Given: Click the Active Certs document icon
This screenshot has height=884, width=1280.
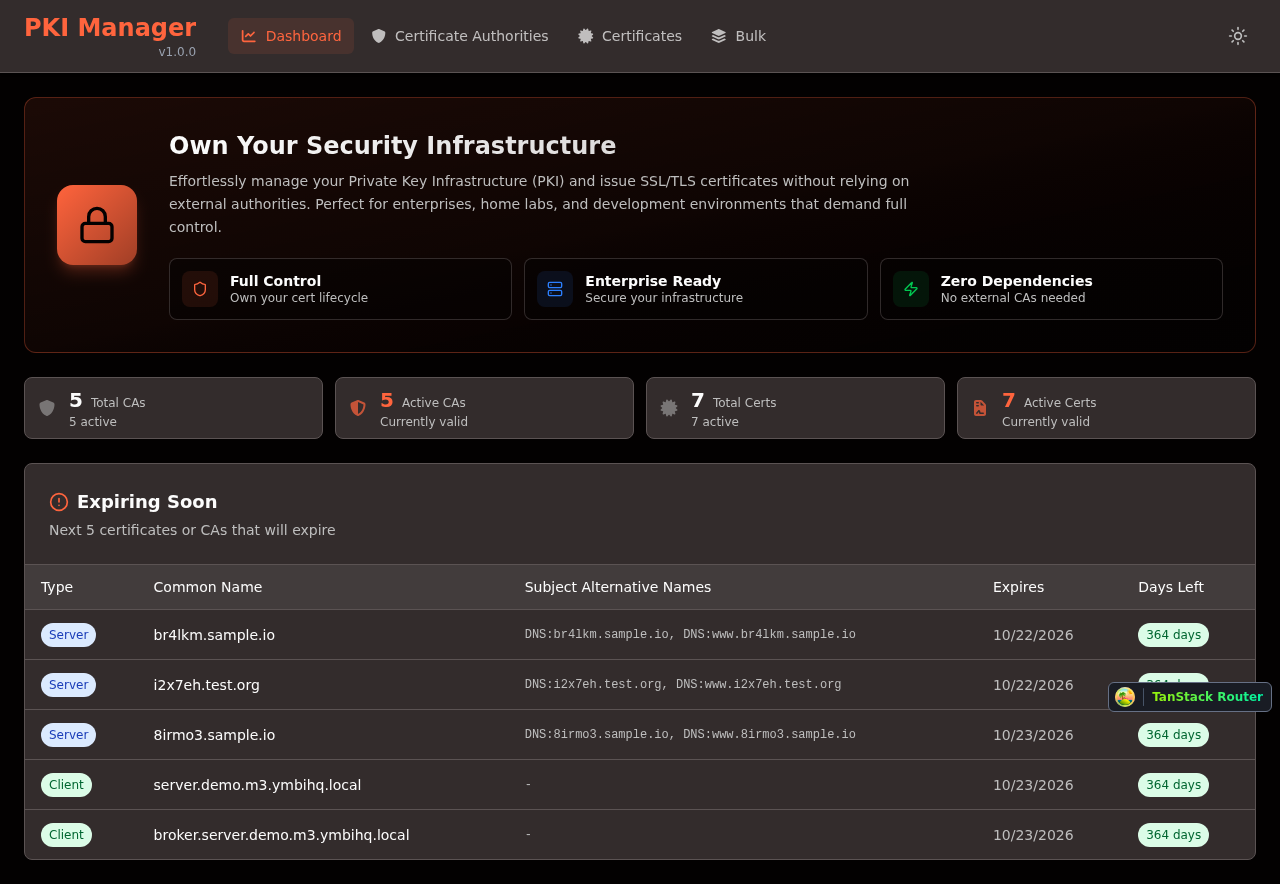Looking at the screenshot, I should coord(980,408).
